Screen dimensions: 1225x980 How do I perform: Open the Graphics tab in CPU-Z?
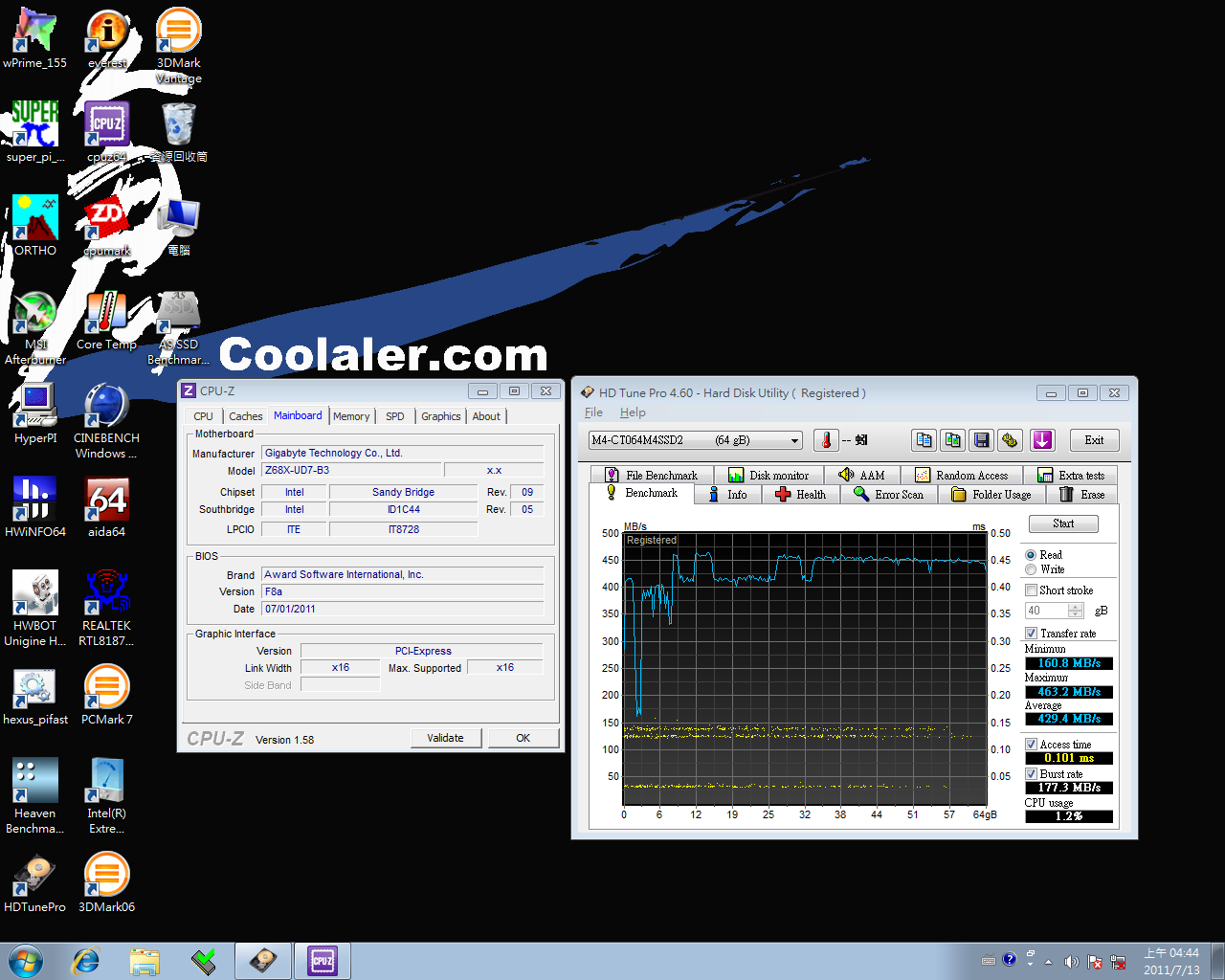click(x=441, y=416)
